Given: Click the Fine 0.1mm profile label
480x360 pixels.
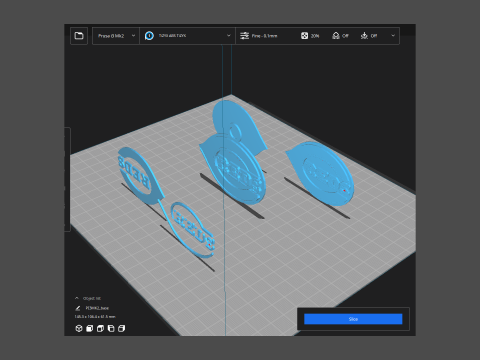Looking at the screenshot, I should [x=264, y=36].
